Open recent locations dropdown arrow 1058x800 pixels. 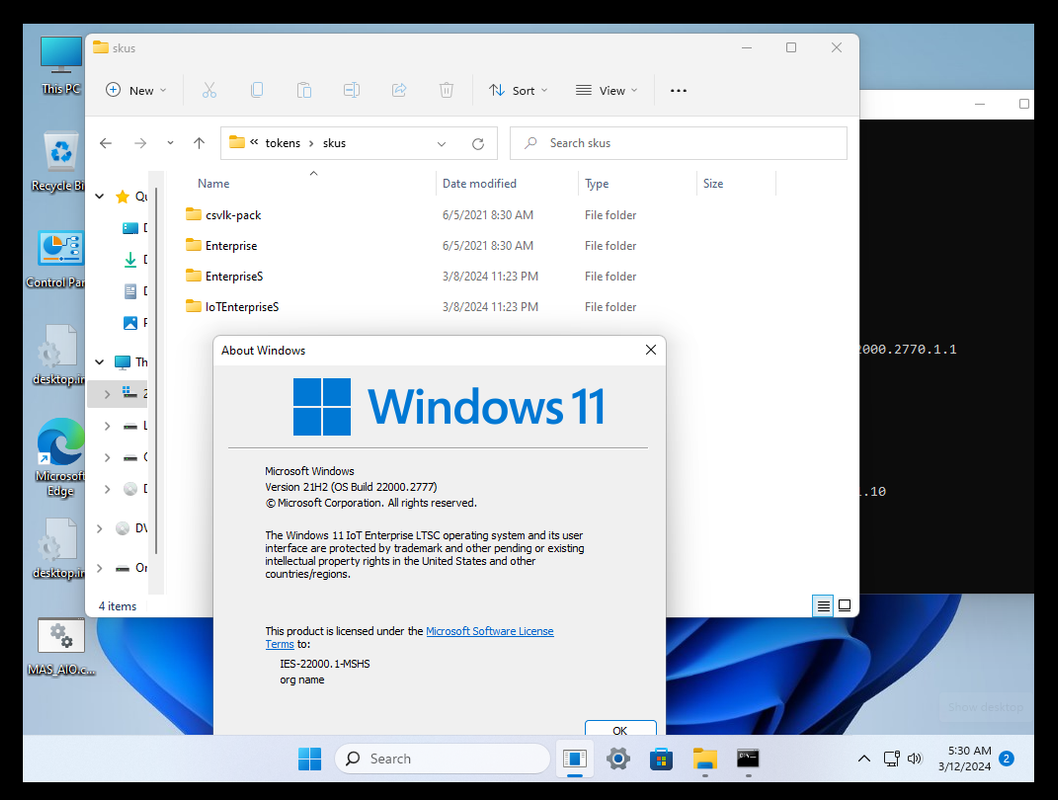pyautogui.click(x=170, y=143)
